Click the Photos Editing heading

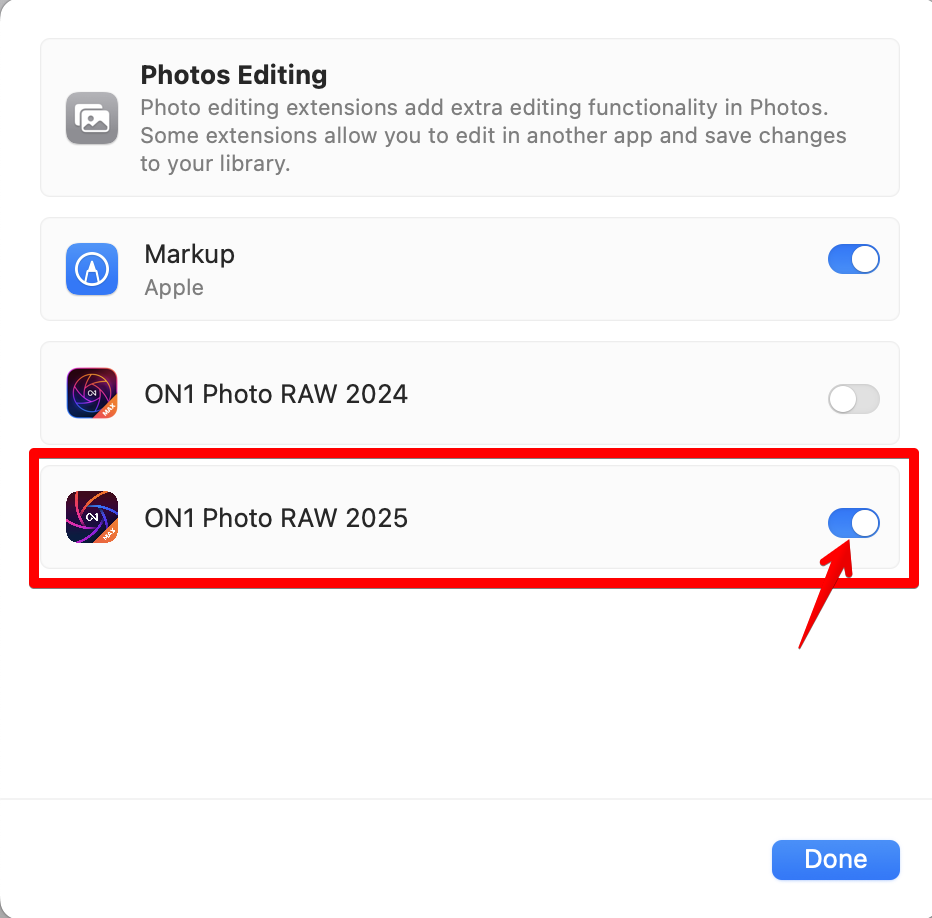(234, 75)
